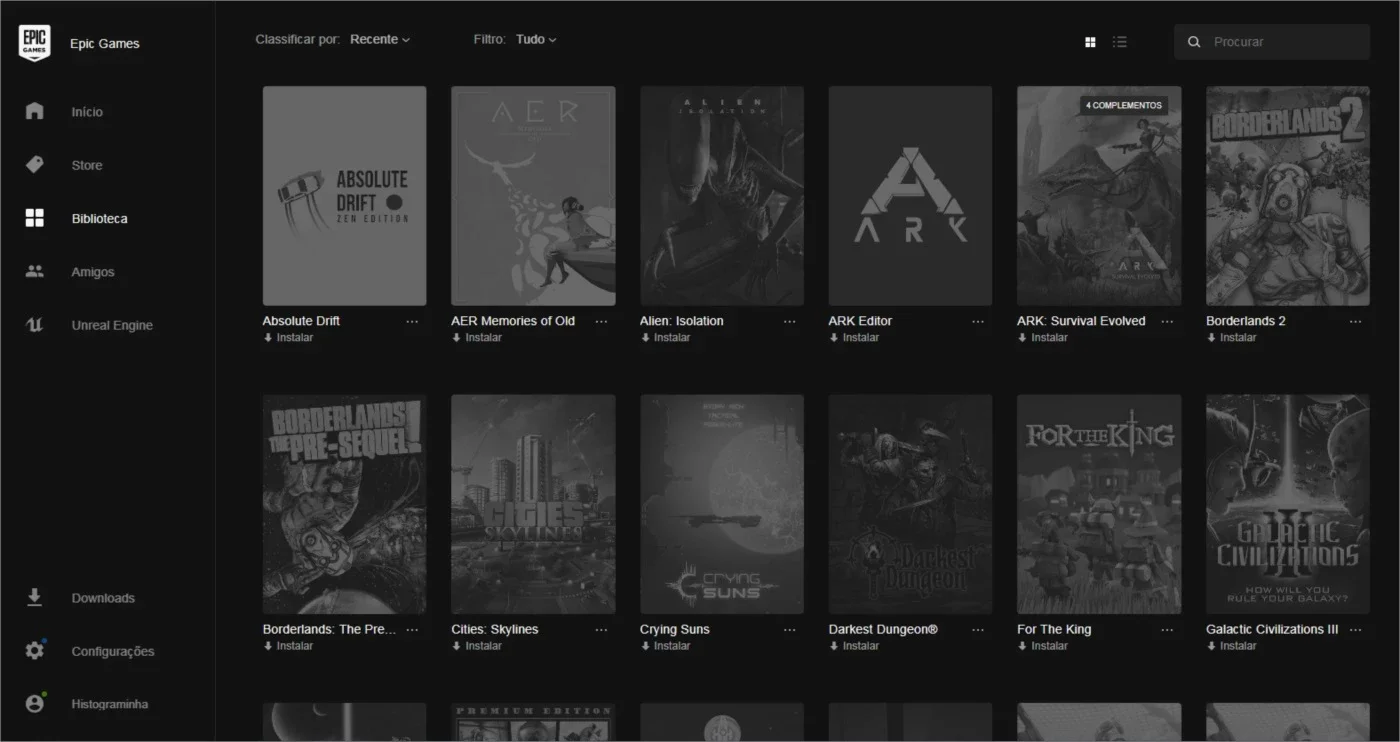Viewport: 1400px width, 742px height.
Task: Open AER Memories of Old options menu
Action: click(x=601, y=322)
